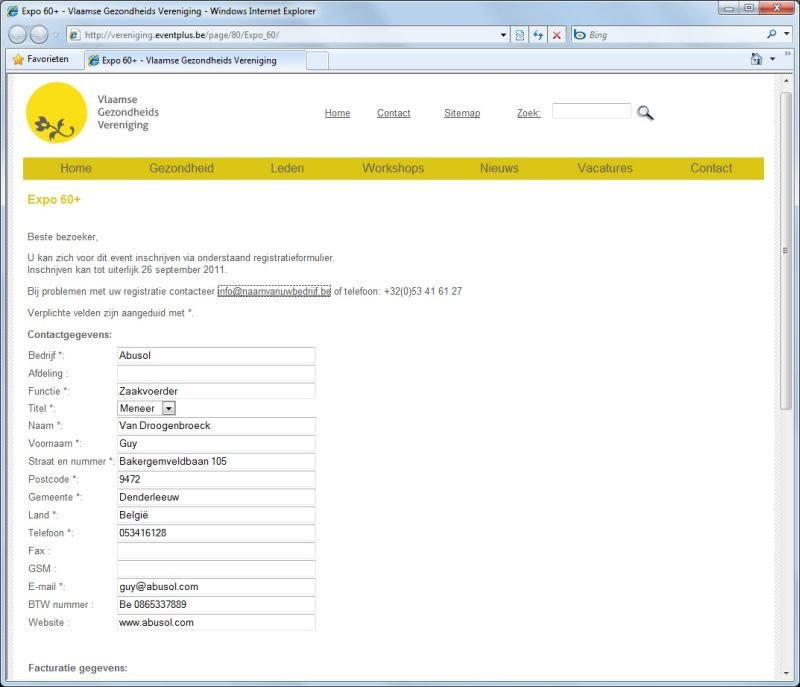Viewport: 800px width, 687px height.
Task: Click the yellow Vlaamse Gezondheids Vereniging logo
Action: (56, 113)
